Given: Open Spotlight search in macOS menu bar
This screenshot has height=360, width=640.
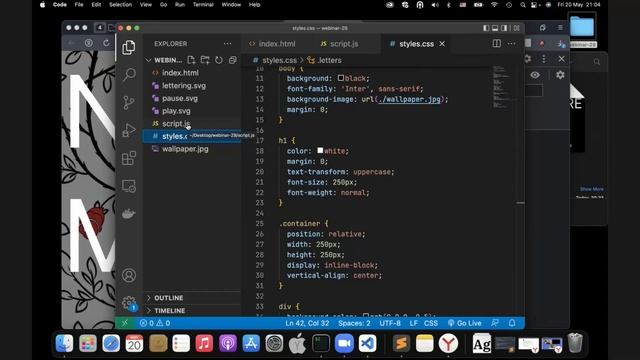Looking at the screenshot, I should 523,5.
